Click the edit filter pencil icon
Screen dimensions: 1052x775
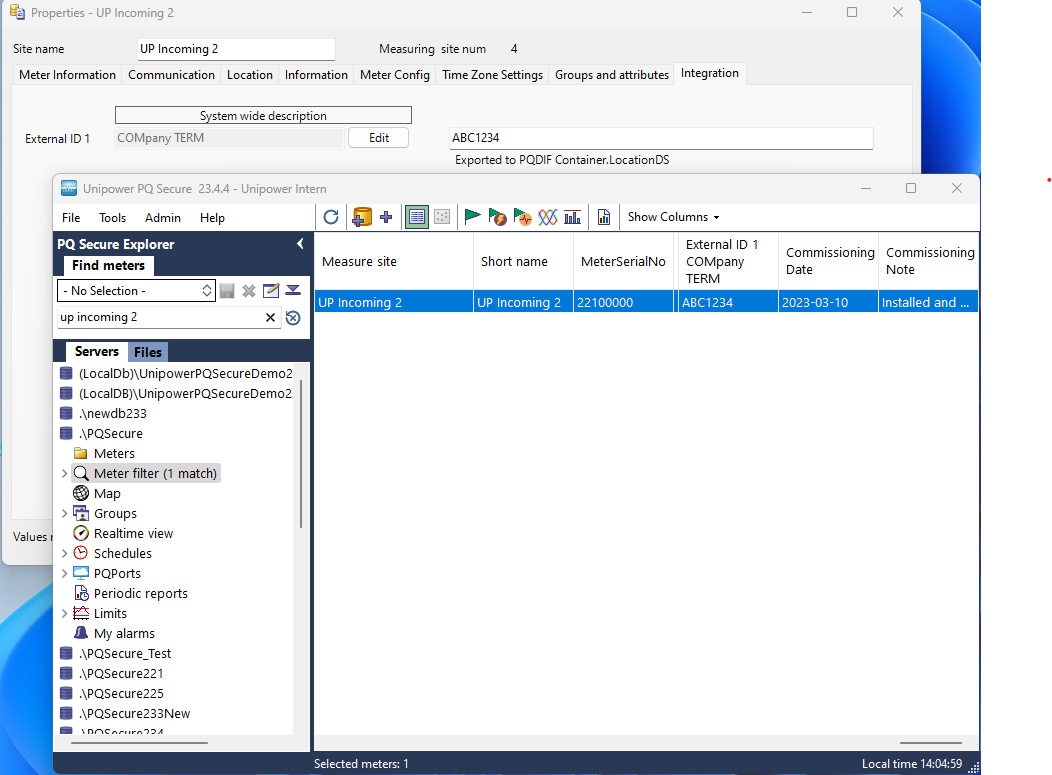[271, 291]
